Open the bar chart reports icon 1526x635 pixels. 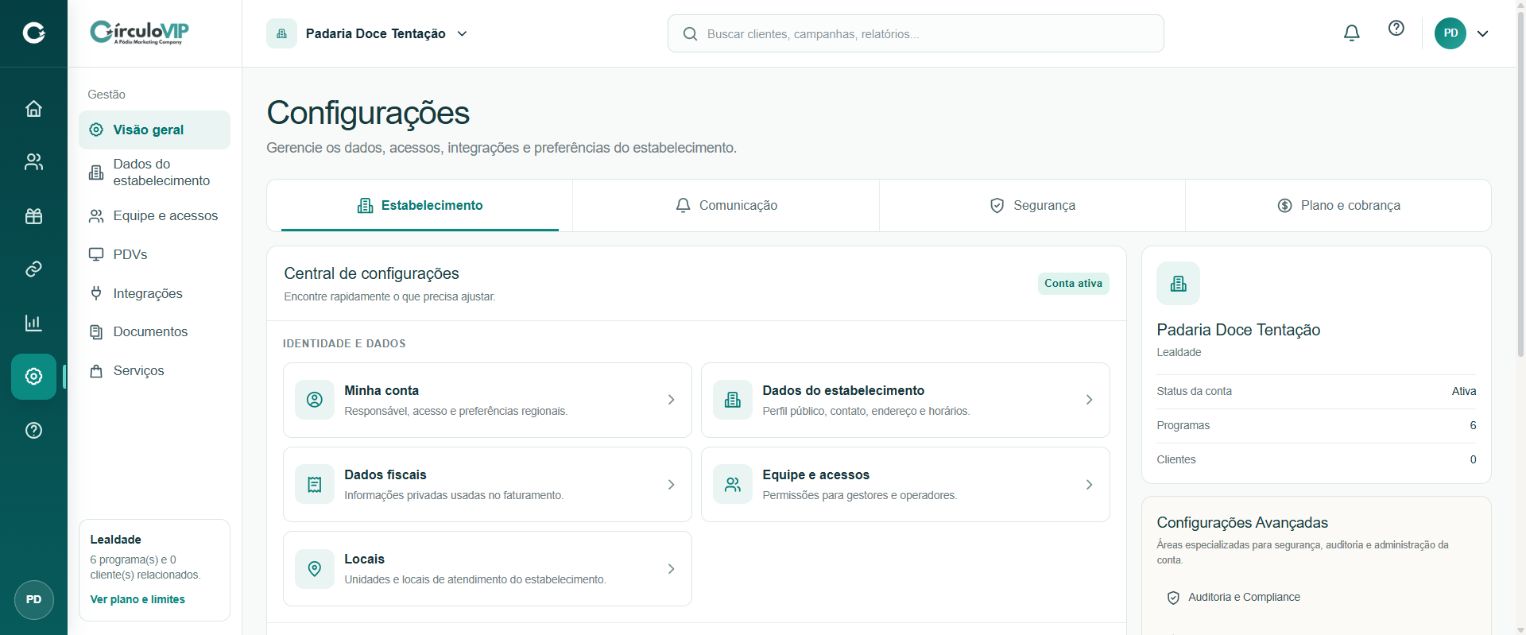[33, 323]
